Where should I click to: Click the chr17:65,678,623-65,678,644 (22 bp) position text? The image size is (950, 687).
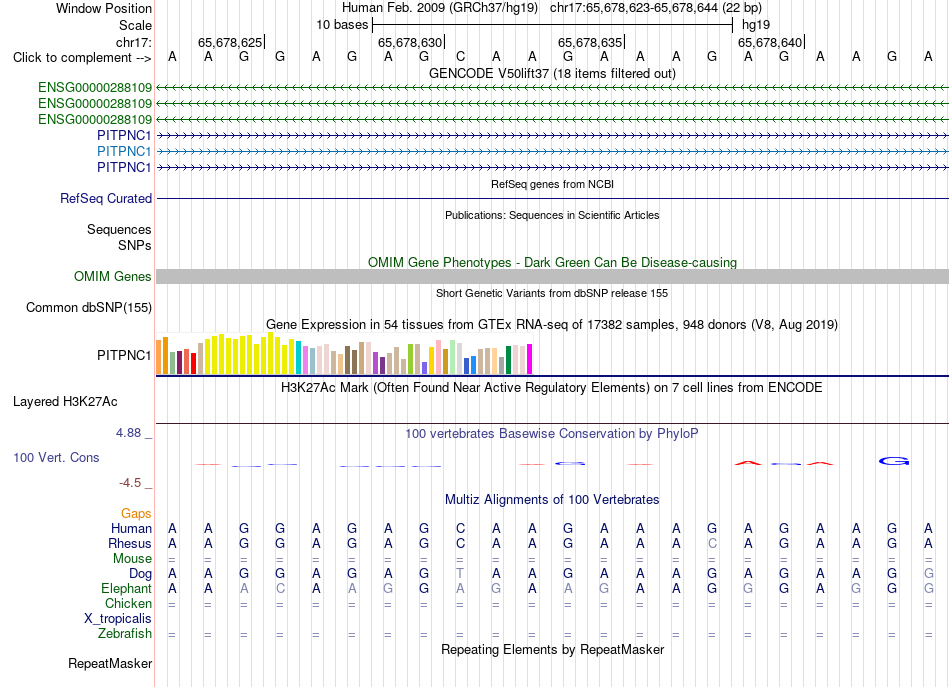[656, 8]
